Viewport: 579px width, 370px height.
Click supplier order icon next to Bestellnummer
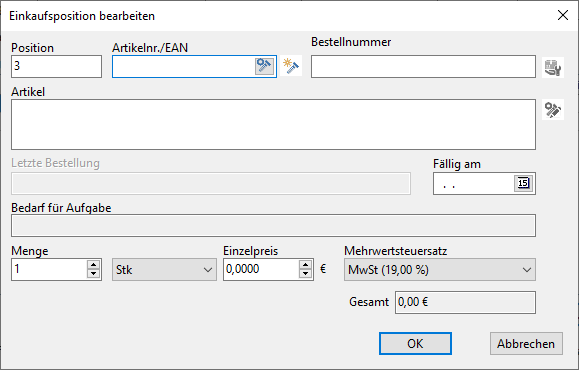[553, 67]
